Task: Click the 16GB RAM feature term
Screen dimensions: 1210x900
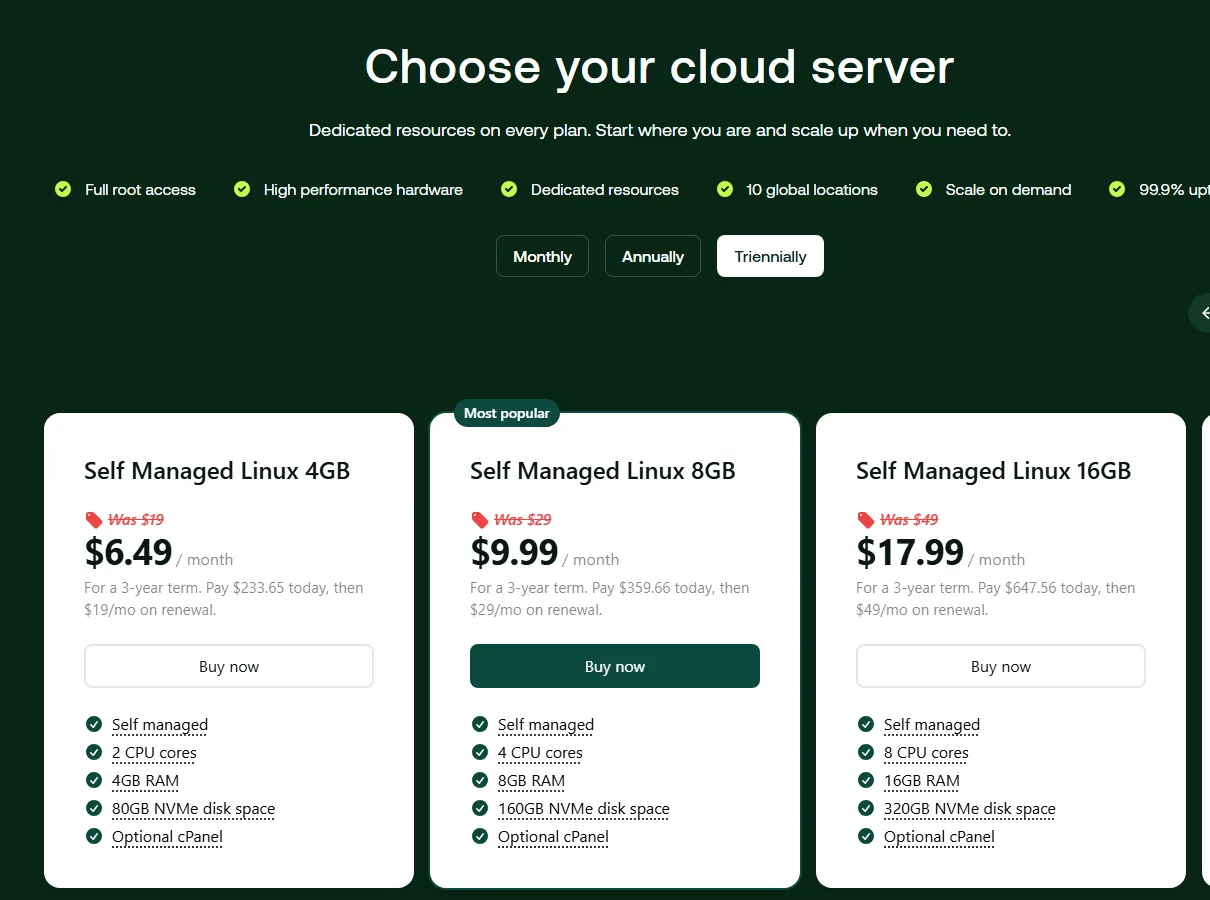Action: point(922,781)
